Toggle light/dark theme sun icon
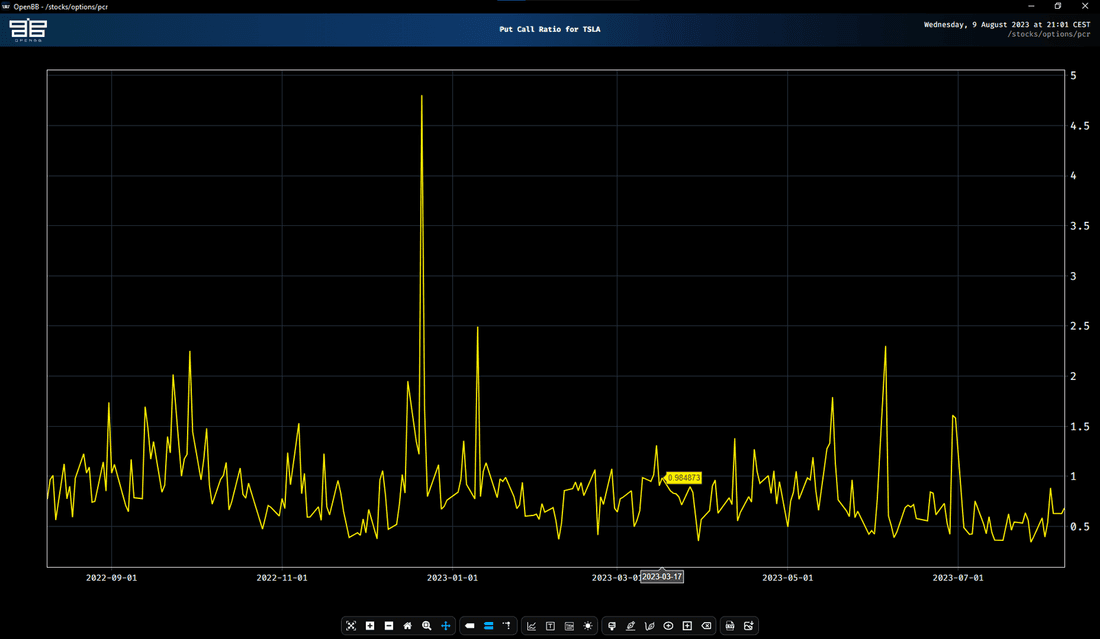The height and width of the screenshot is (639, 1100). click(x=588, y=626)
